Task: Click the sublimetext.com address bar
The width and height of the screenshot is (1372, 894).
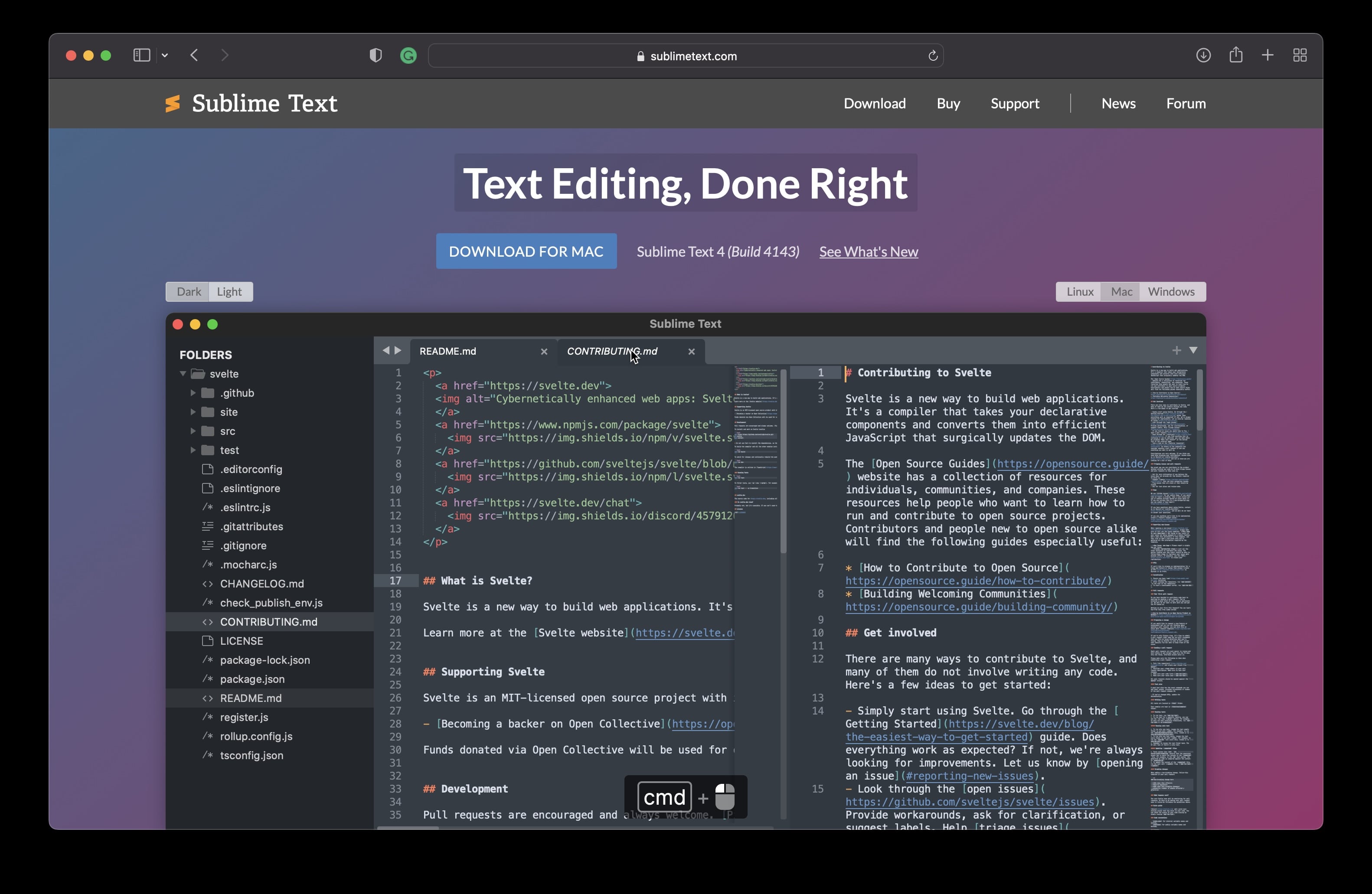Action: (x=686, y=56)
